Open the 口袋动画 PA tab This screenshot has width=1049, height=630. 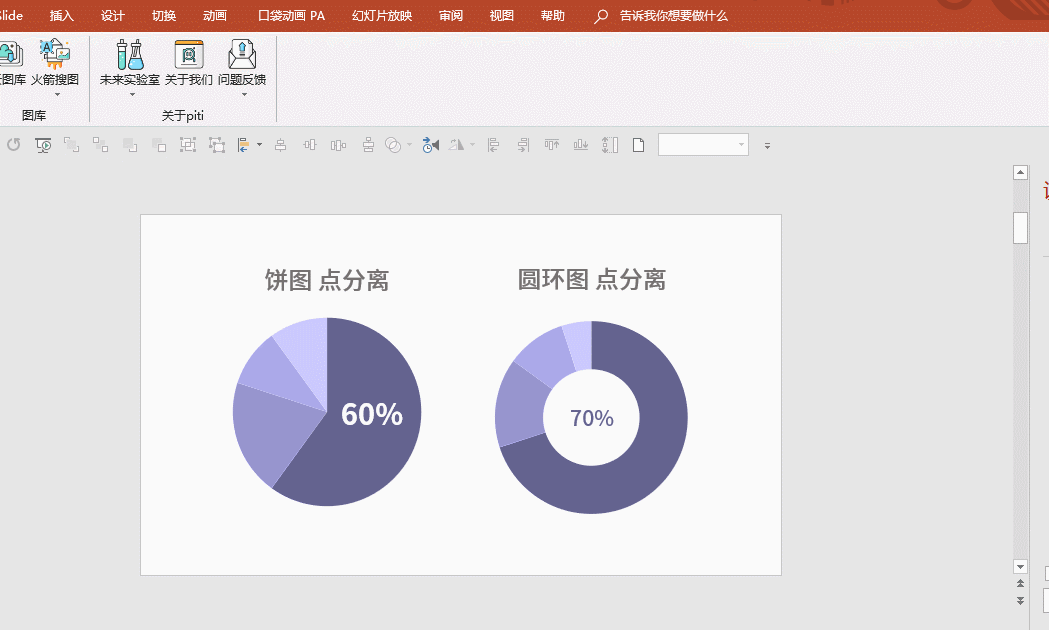pyautogui.click(x=291, y=15)
